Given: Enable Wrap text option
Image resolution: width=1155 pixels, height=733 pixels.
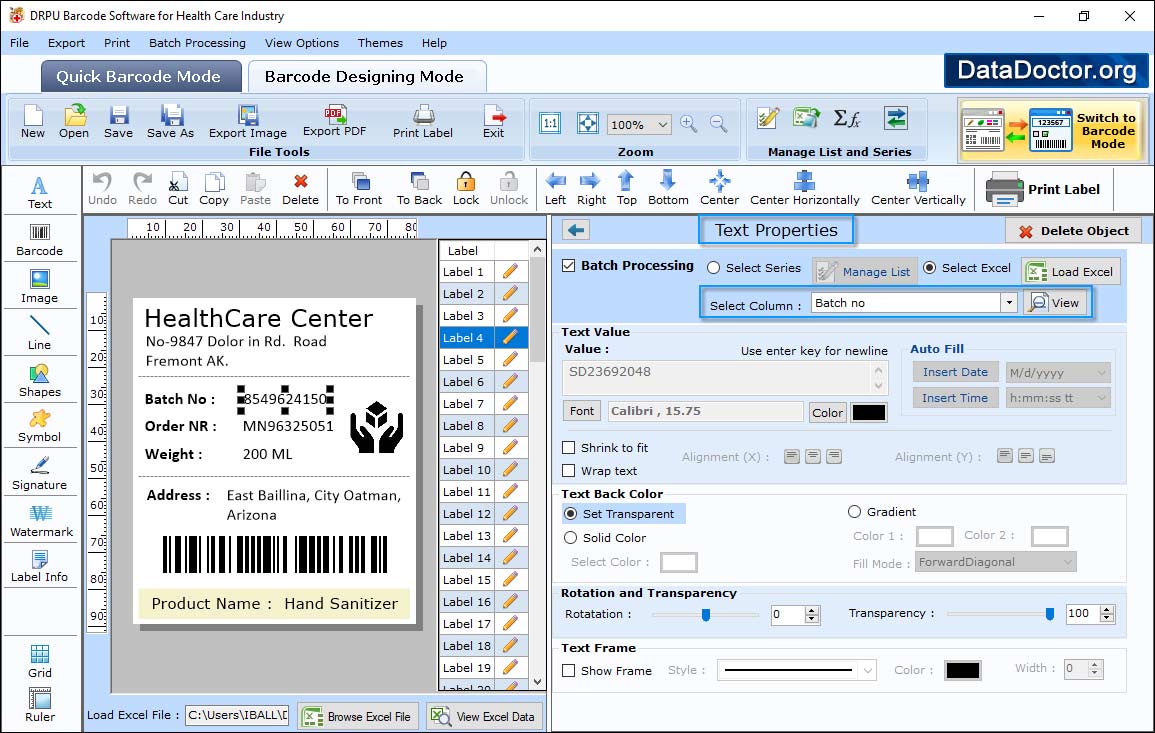Looking at the screenshot, I should tap(569, 470).
